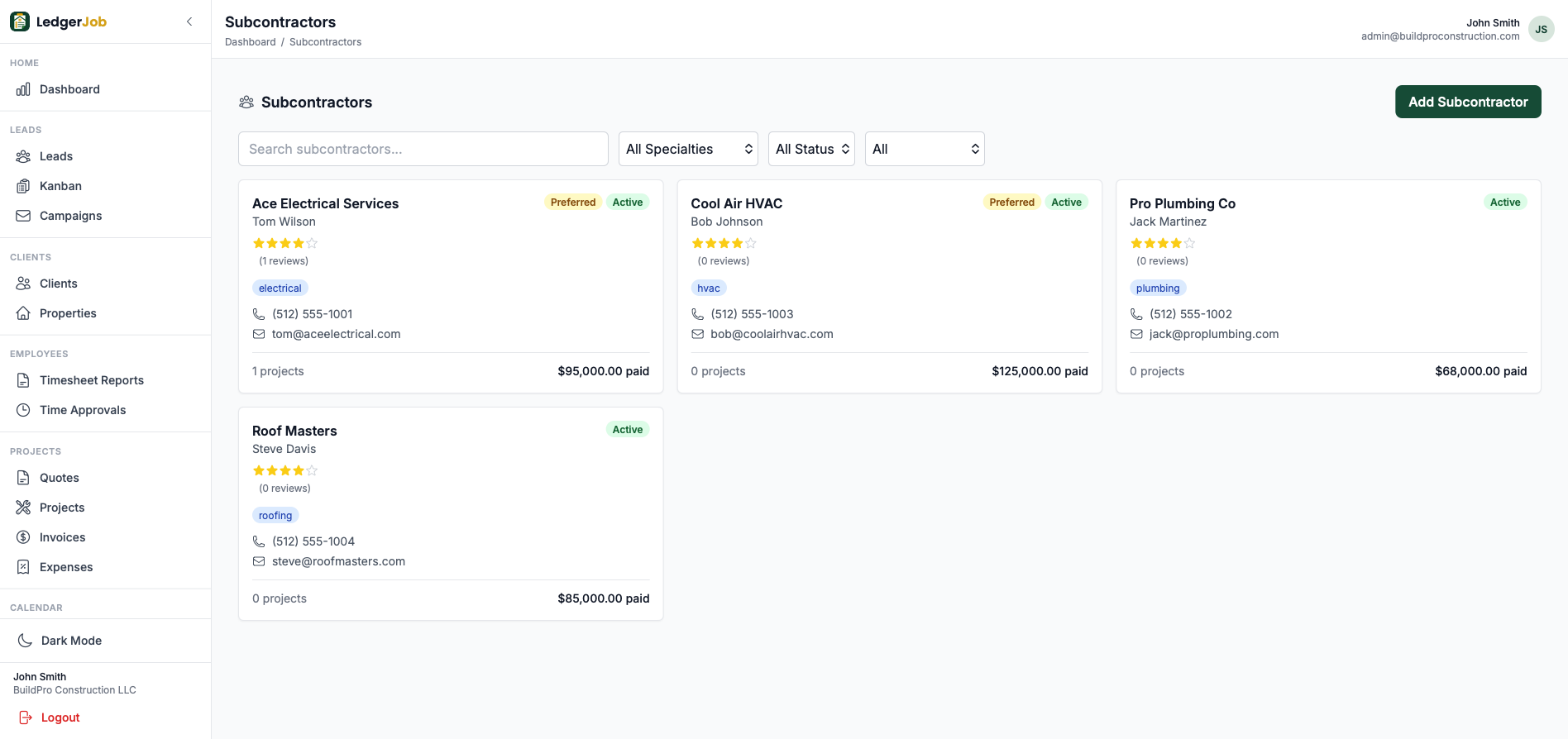This screenshot has width=1568, height=739.
Task: Open Time Approvals menu item
Action: pyautogui.click(x=105, y=410)
